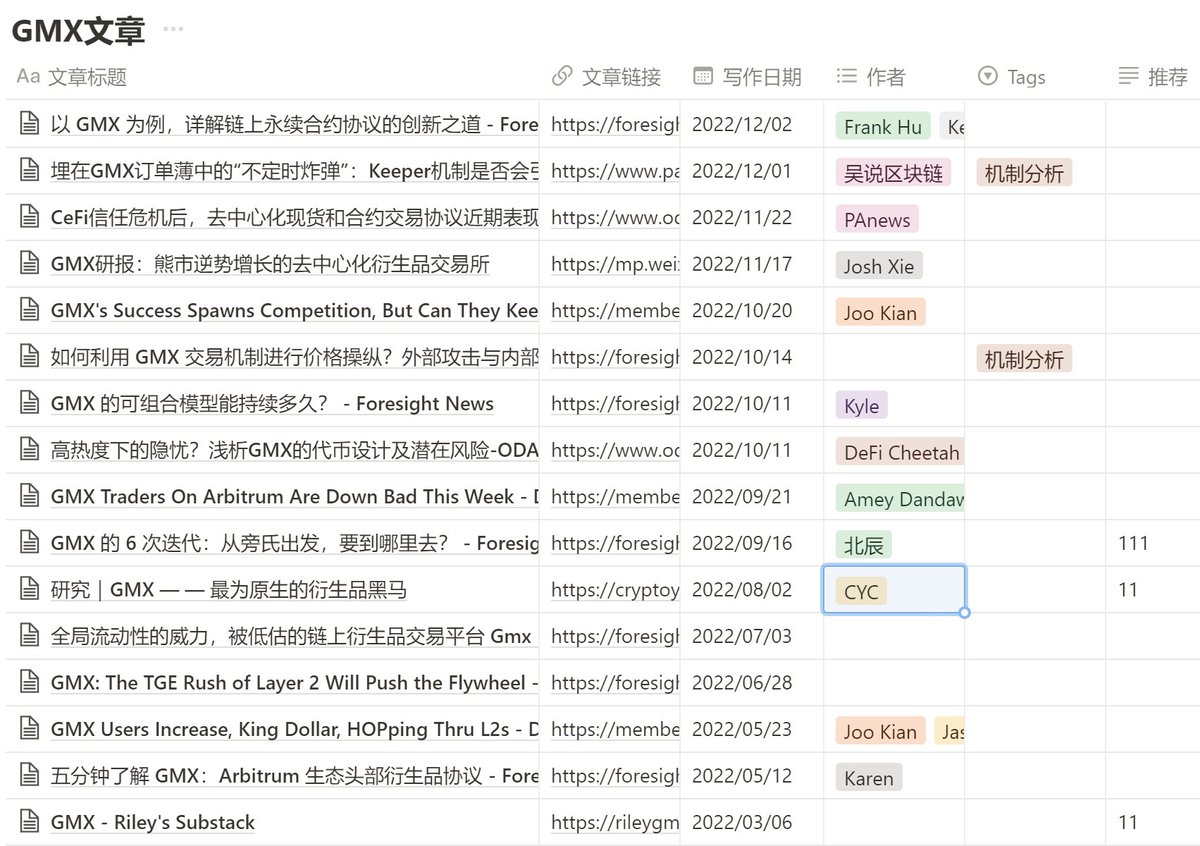Click page icon of GMX研报 row
This screenshot has height=846, width=1200.
click(x=30, y=264)
